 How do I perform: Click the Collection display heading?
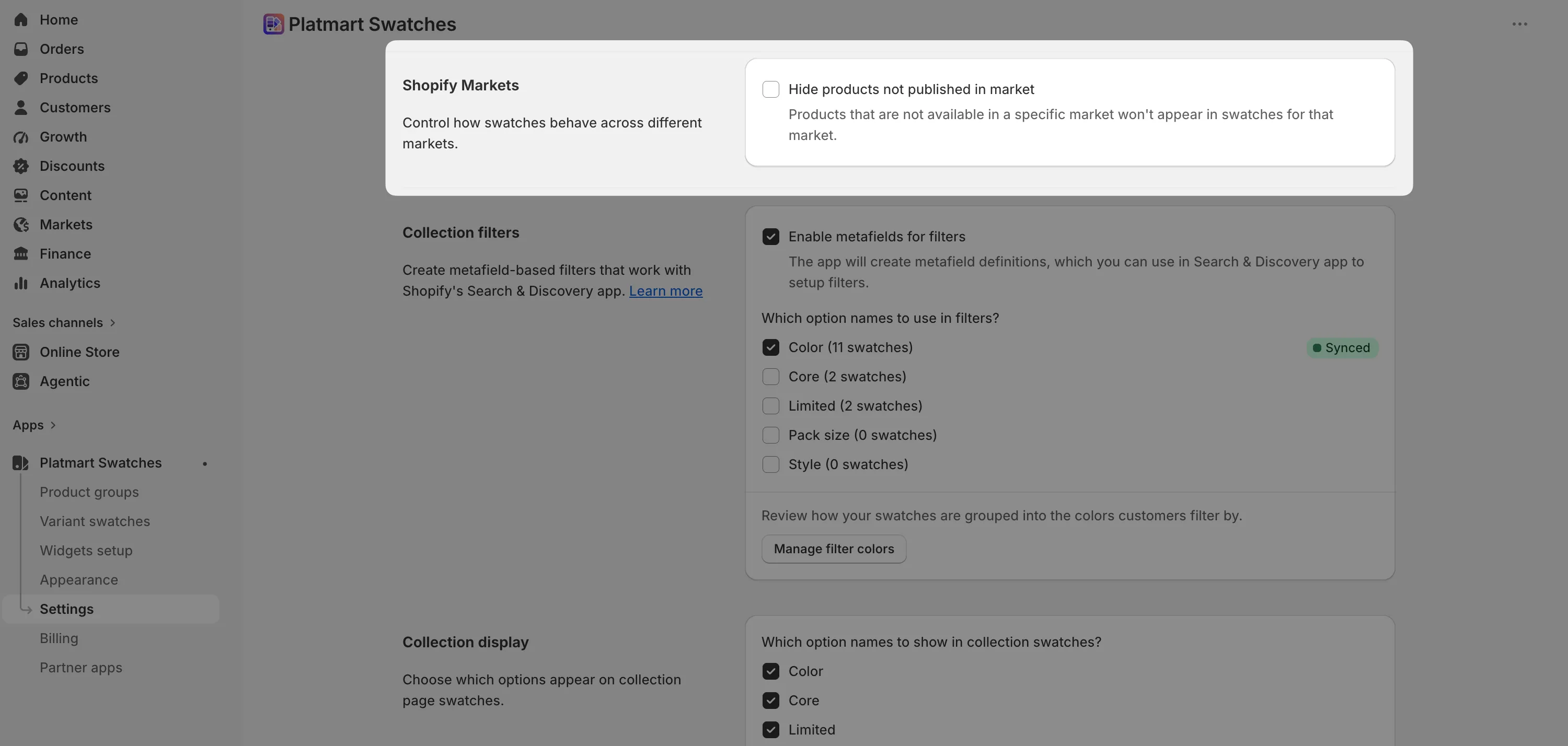pyautogui.click(x=465, y=642)
